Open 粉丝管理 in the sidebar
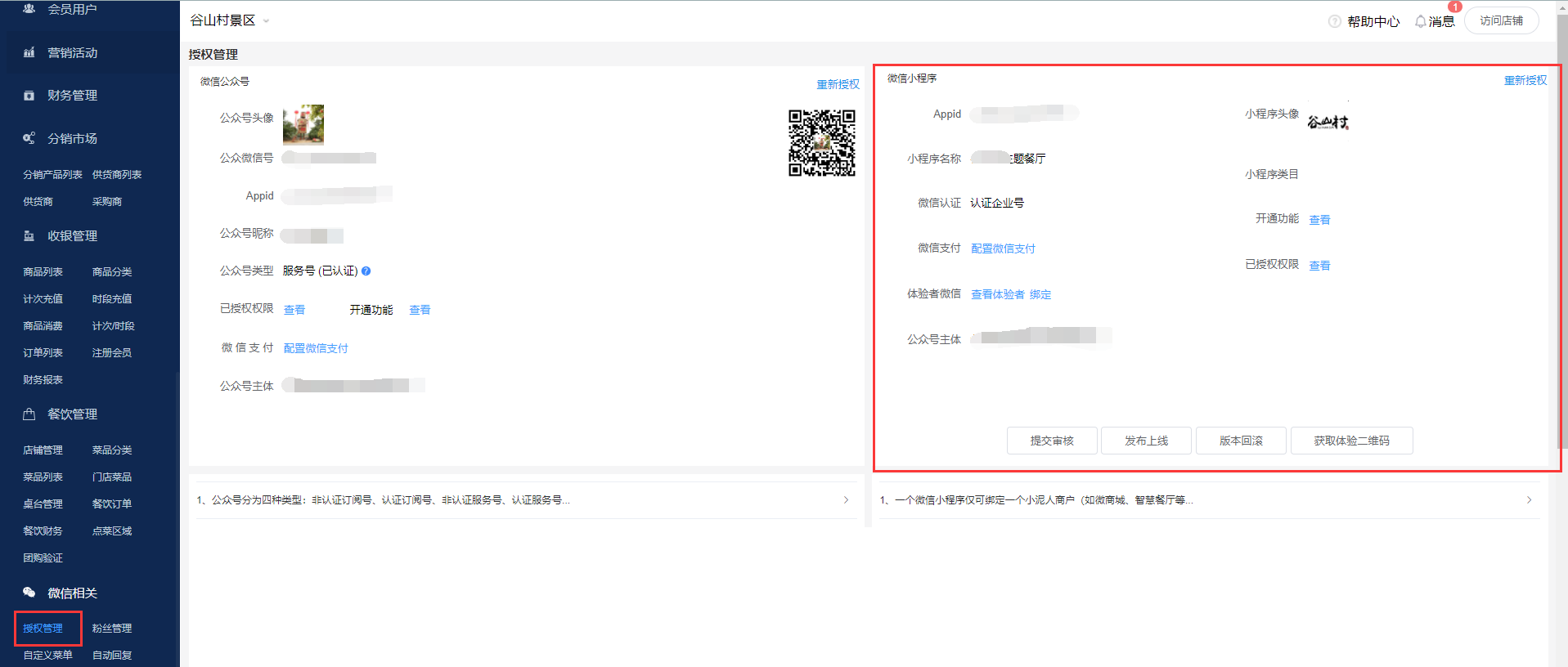1568x667 pixels. tap(112, 628)
